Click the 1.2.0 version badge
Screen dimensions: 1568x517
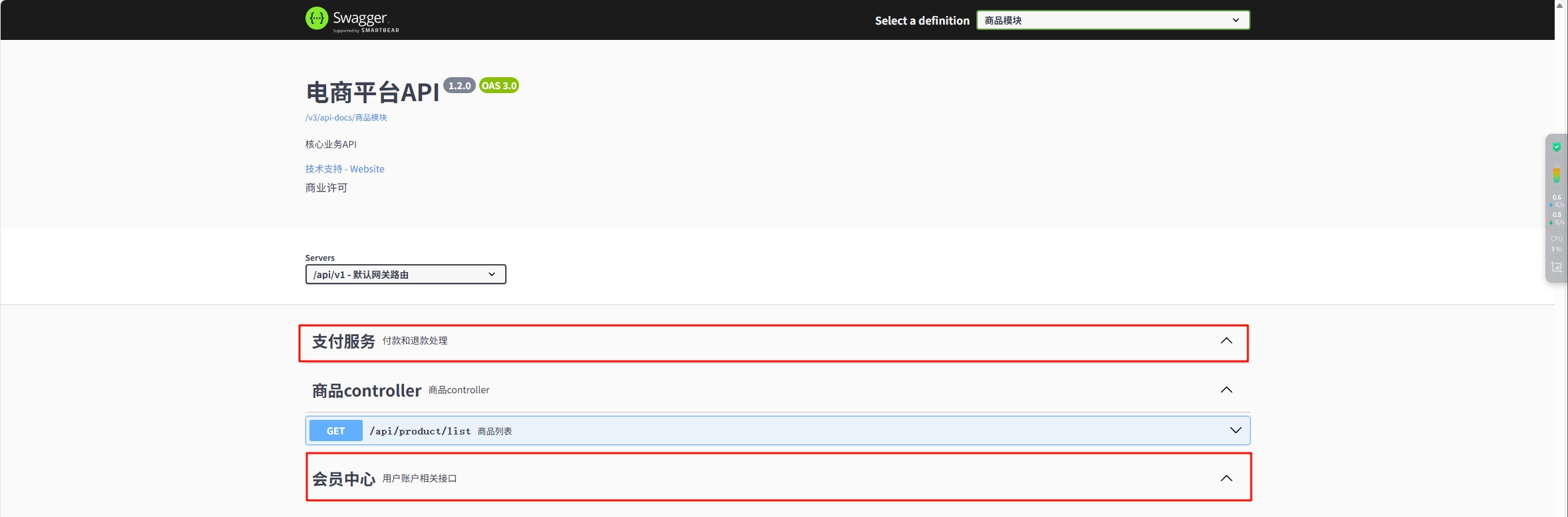click(x=459, y=86)
